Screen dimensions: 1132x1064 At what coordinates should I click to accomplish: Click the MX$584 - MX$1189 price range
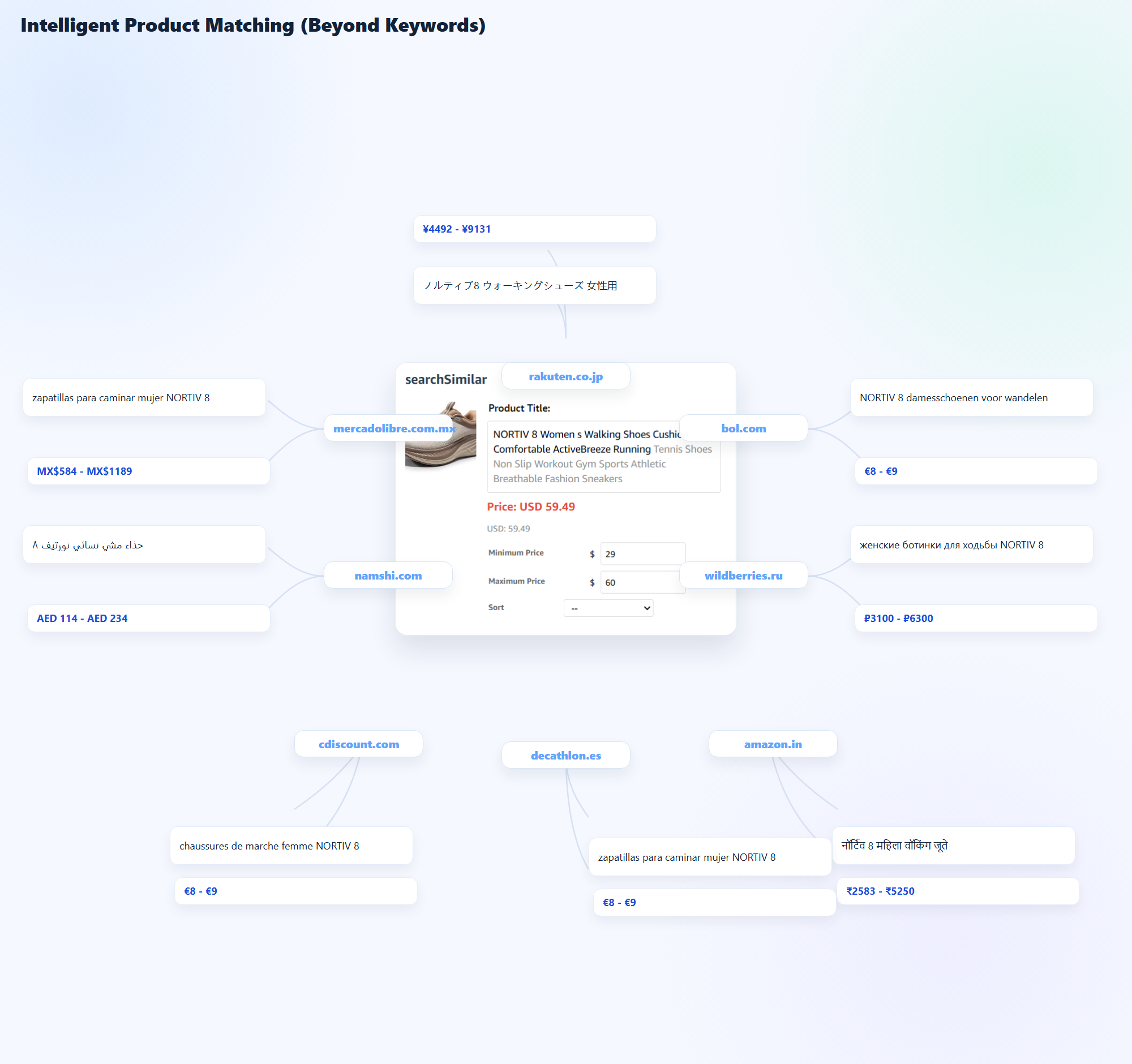click(x=149, y=471)
